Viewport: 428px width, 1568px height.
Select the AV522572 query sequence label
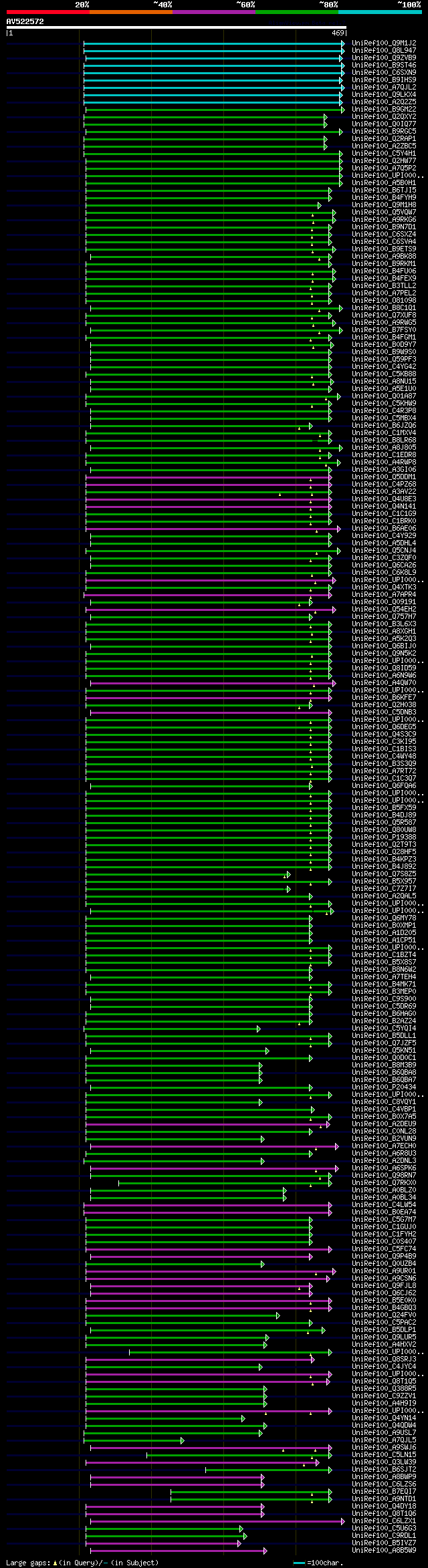click(x=25, y=21)
